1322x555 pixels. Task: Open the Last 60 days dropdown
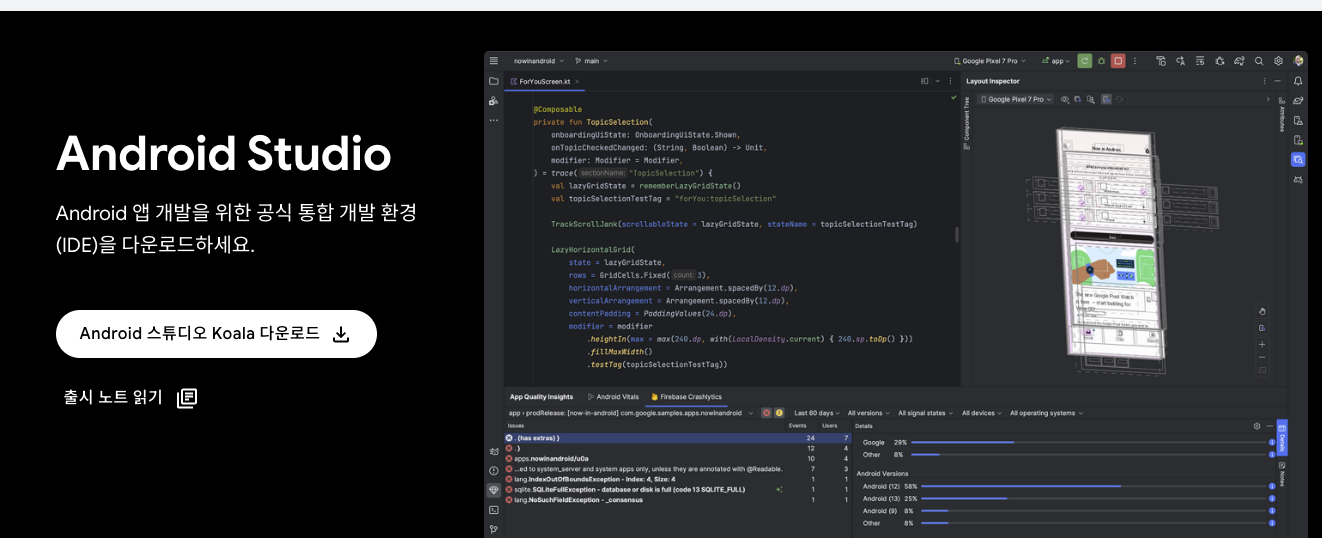tap(817, 413)
